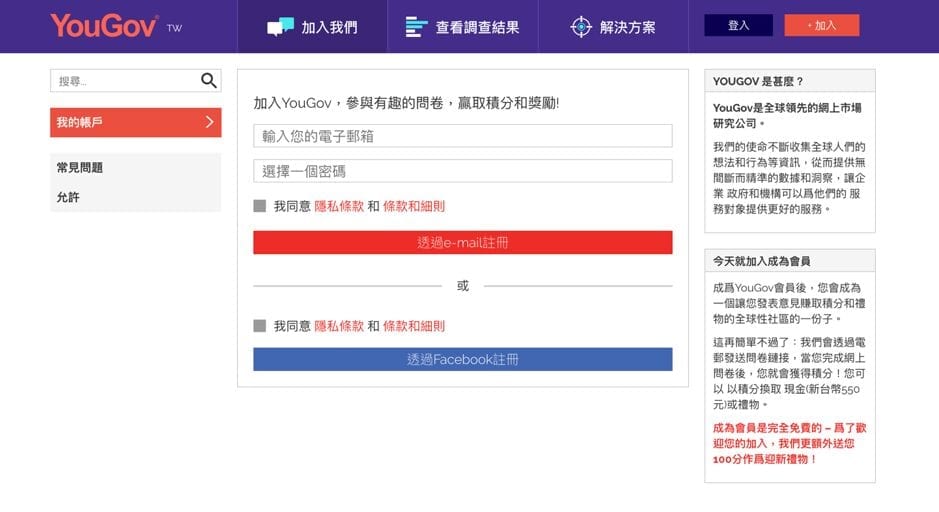The image size is (939, 512).
Task: Click the YouGov logo
Action: pos(104,26)
